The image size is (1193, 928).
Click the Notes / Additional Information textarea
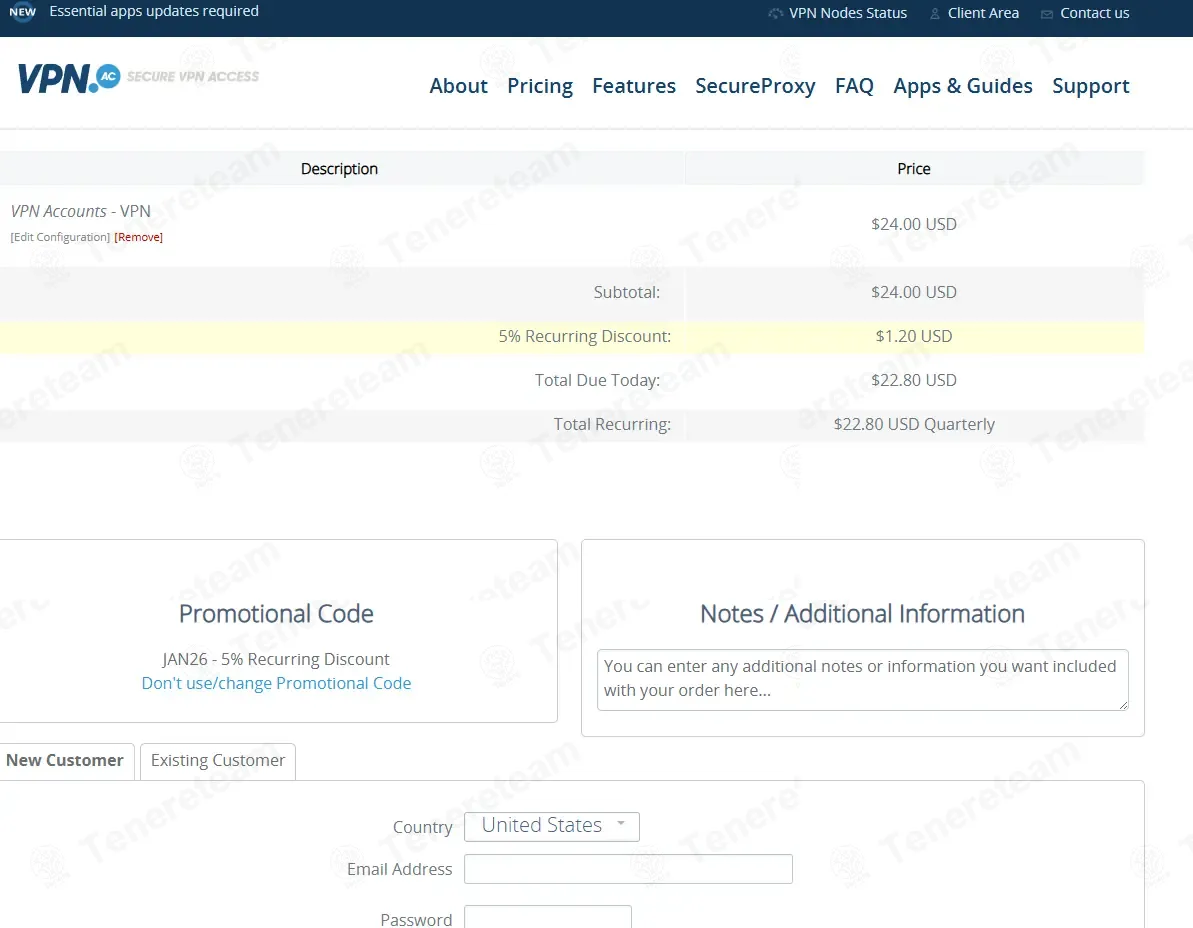point(862,680)
